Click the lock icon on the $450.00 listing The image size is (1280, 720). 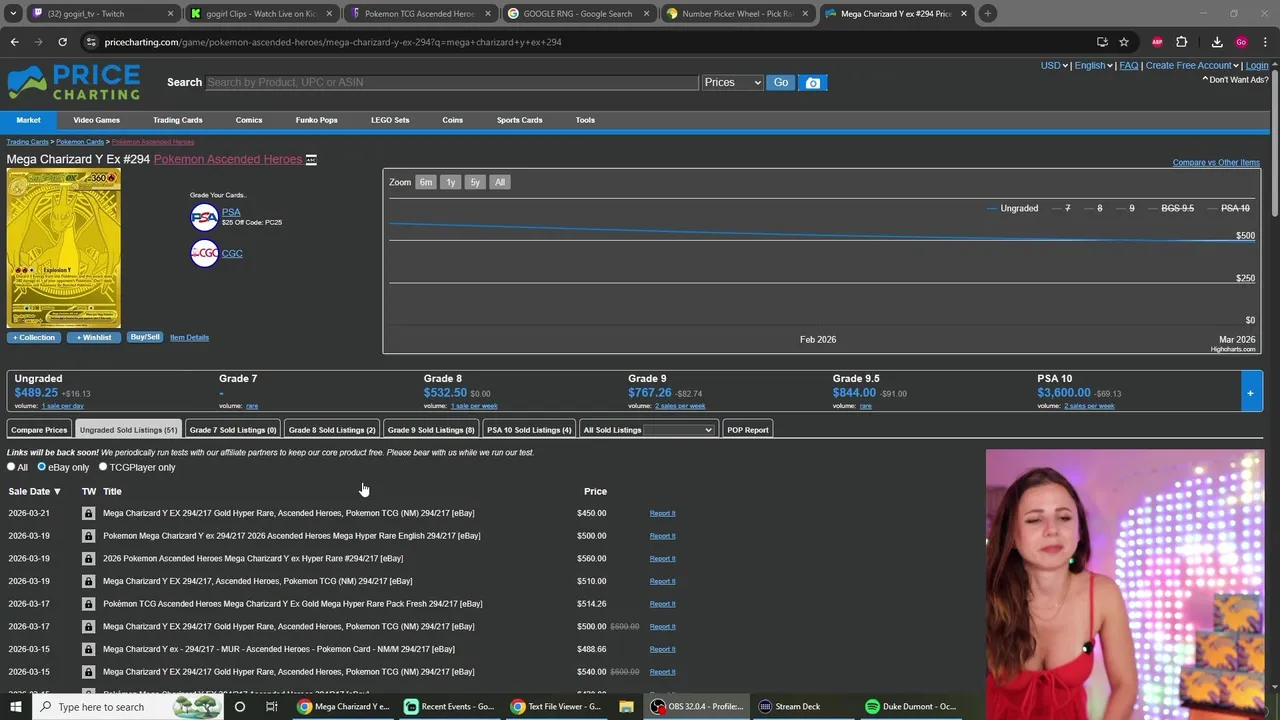pos(88,513)
